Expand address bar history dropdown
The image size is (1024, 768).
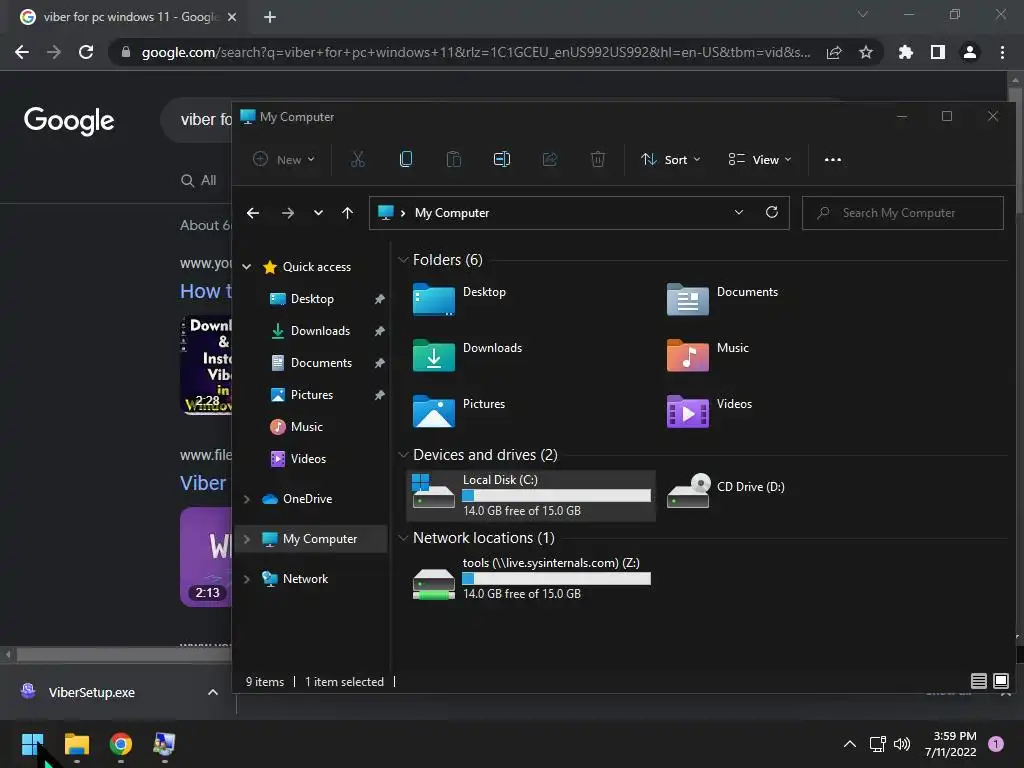coord(739,212)
